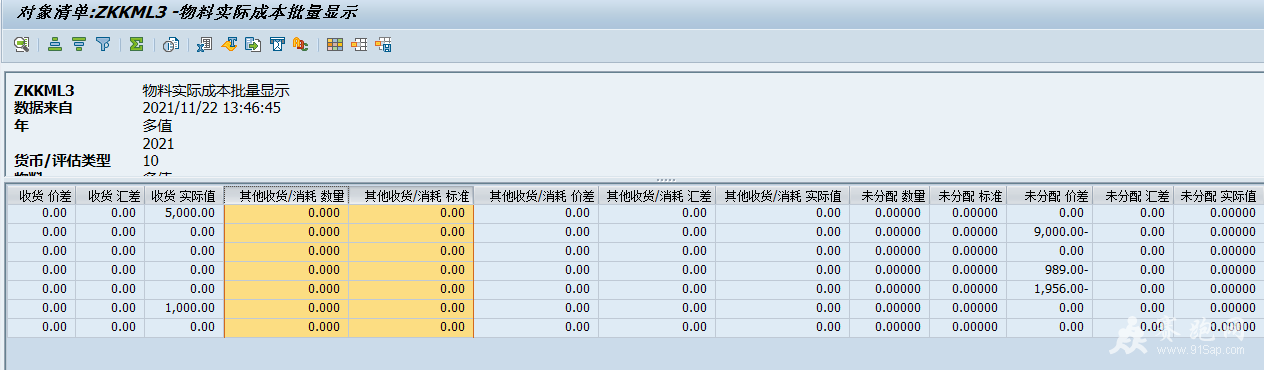The image size is (1264, 370).
Task: Click the year value 2021
Action: 159,143
